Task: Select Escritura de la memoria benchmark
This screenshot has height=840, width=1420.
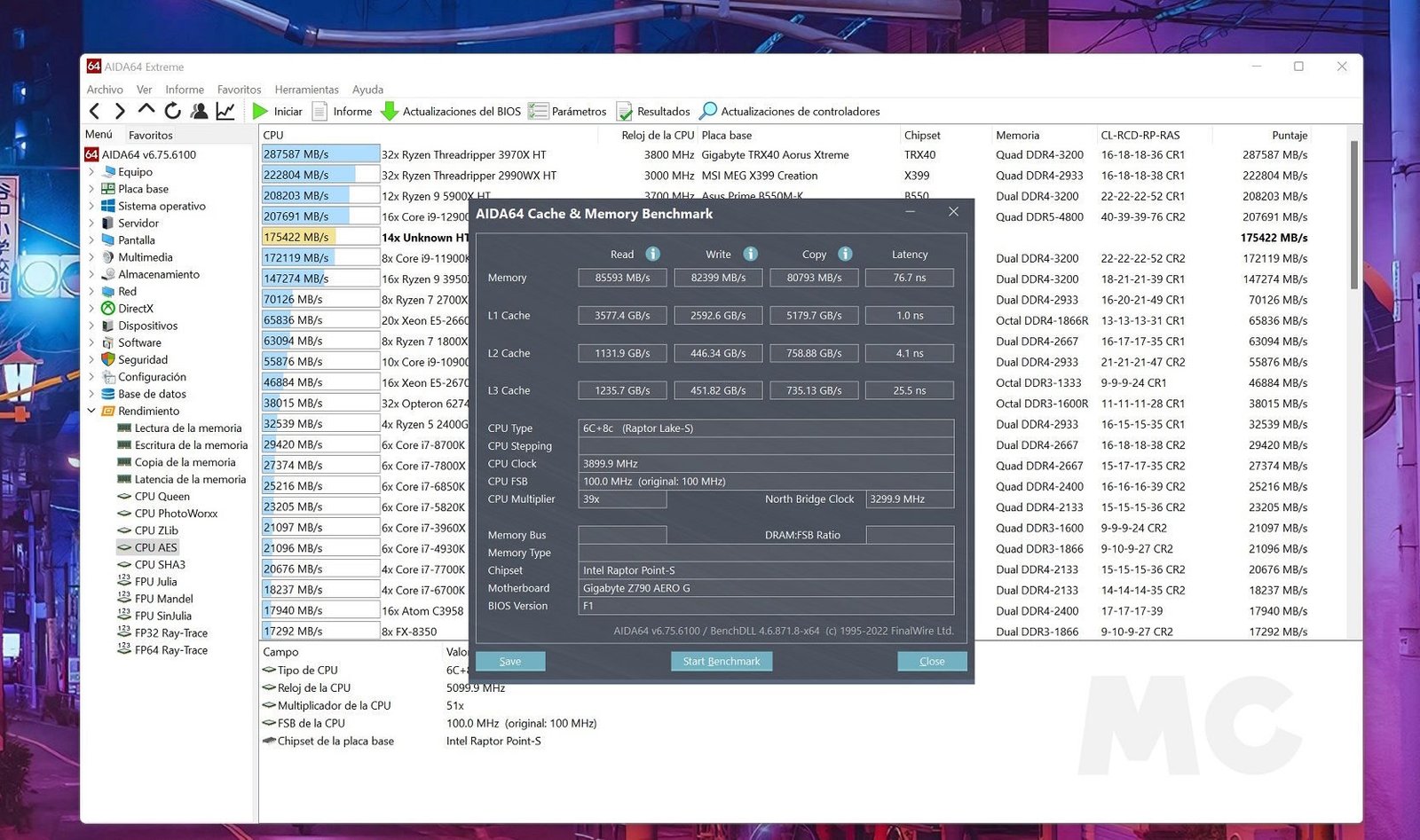Action: coord(191,445)
